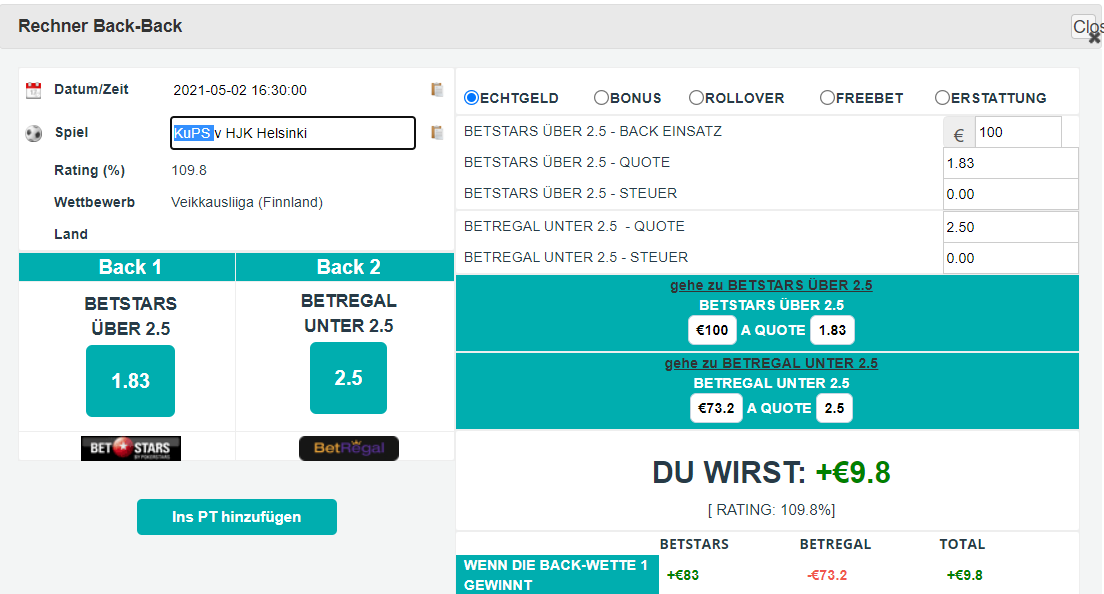Click the Back 2 column header

pyautogui.click(x=345, y=267)
